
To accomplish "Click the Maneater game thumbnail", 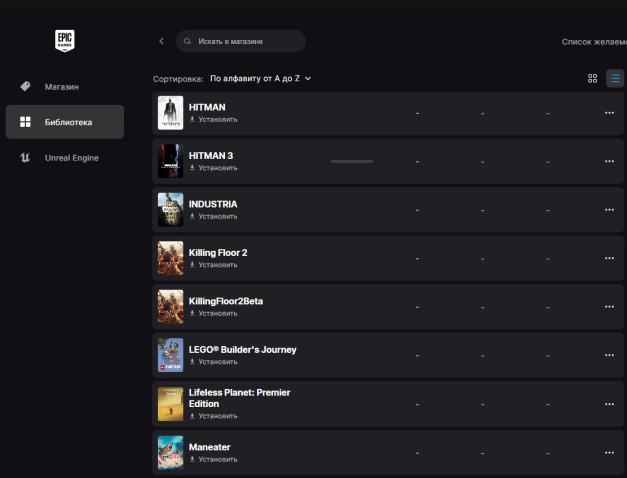I will 170,453.
